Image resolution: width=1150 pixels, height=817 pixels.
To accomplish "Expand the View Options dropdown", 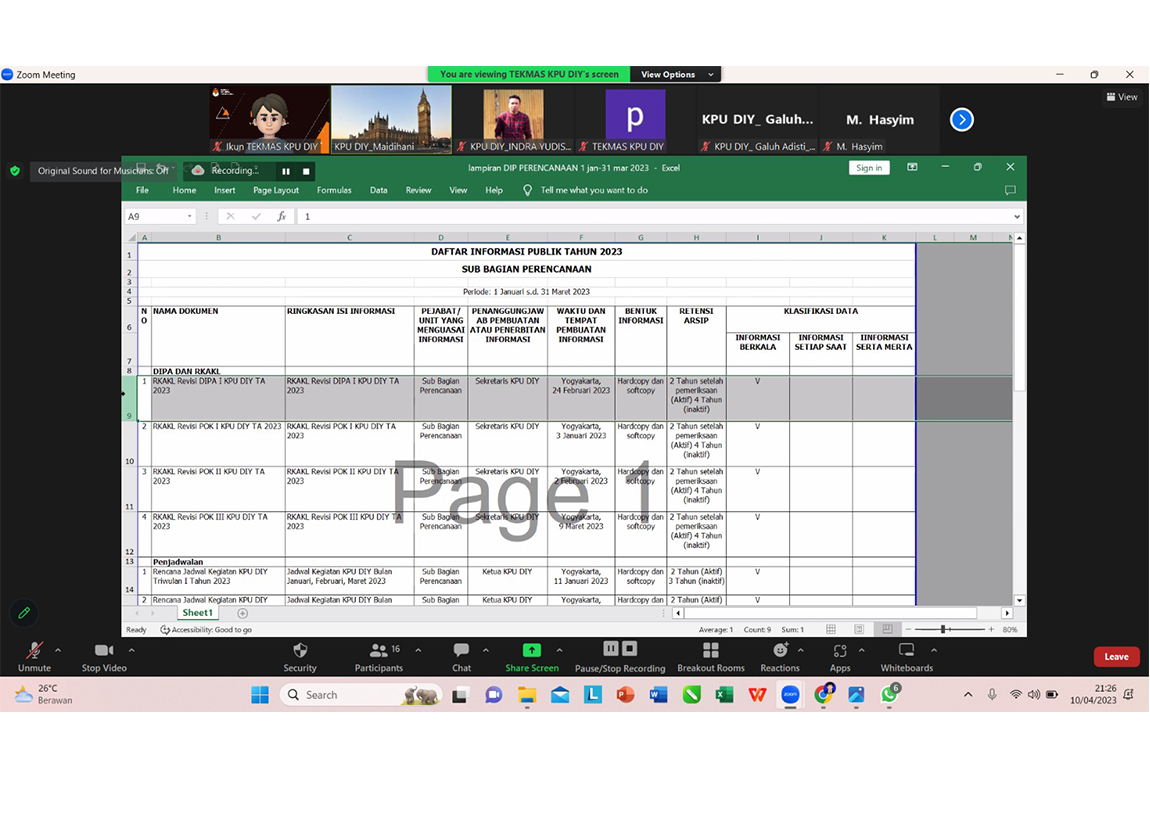I will click(x=679, y=75).
